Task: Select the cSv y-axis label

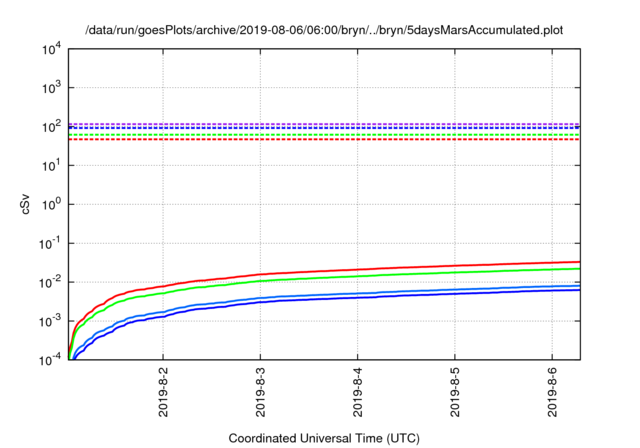Action: (25, 204)
